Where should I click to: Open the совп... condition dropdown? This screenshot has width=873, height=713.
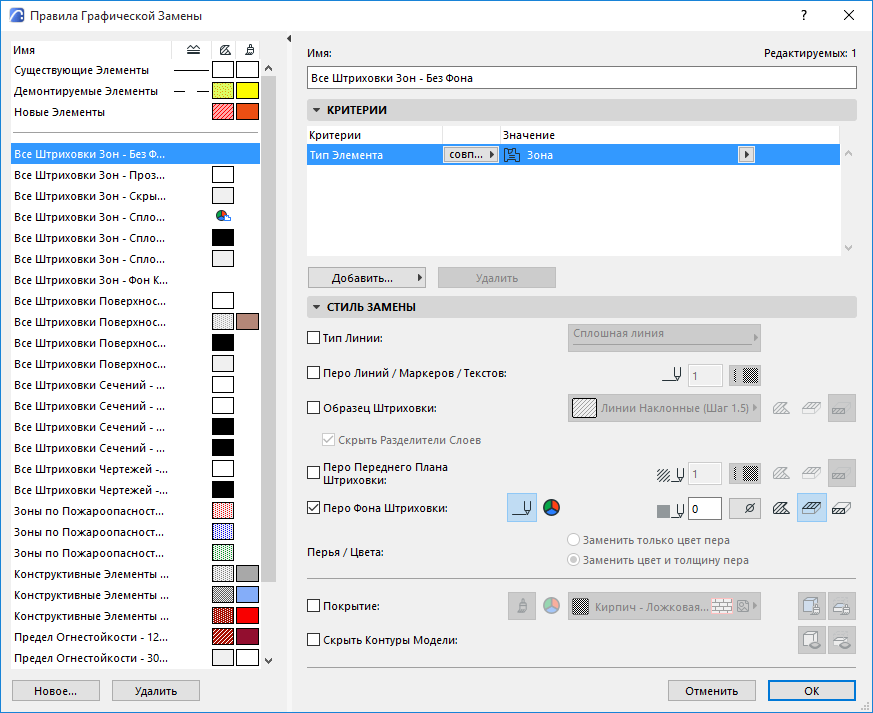pyautogui.click(x=470, y=155)
